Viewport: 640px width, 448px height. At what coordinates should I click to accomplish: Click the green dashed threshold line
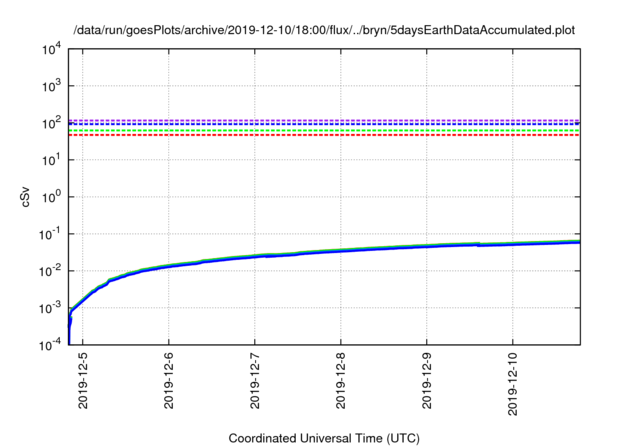tap(324, 130)
